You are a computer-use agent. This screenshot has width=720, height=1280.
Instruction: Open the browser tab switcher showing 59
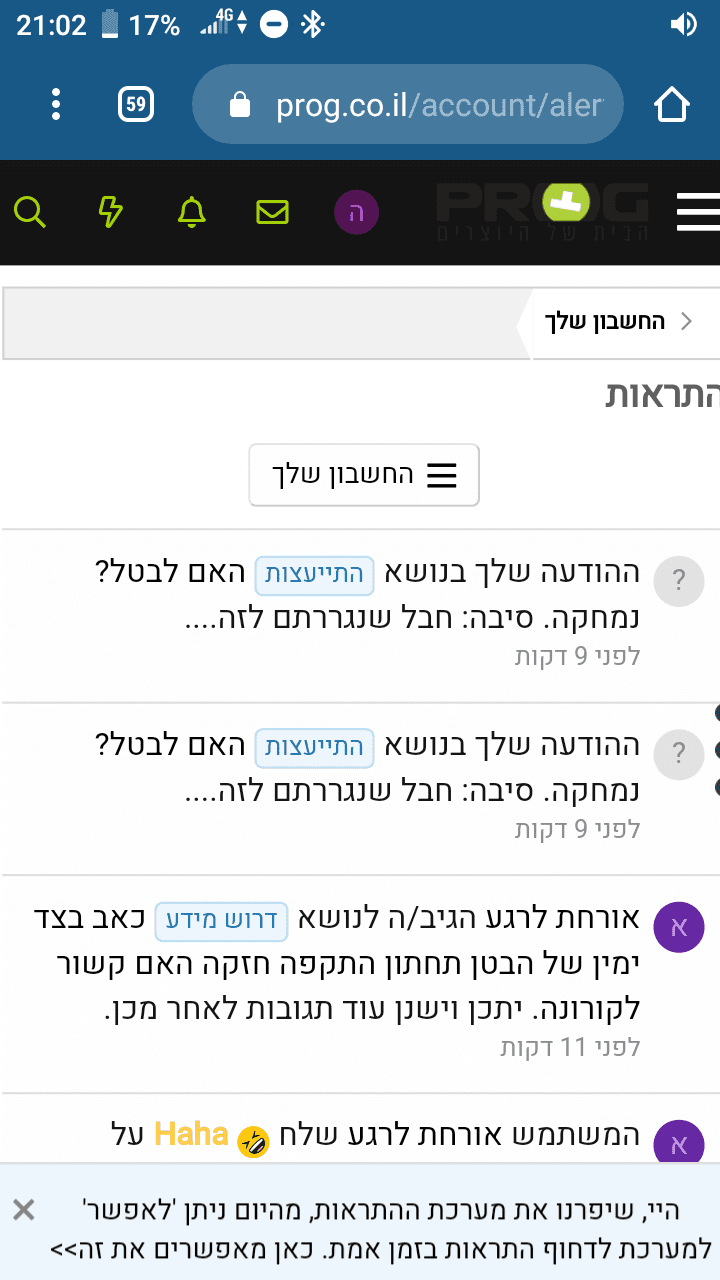pyautogui.click(x=136, y=104)
